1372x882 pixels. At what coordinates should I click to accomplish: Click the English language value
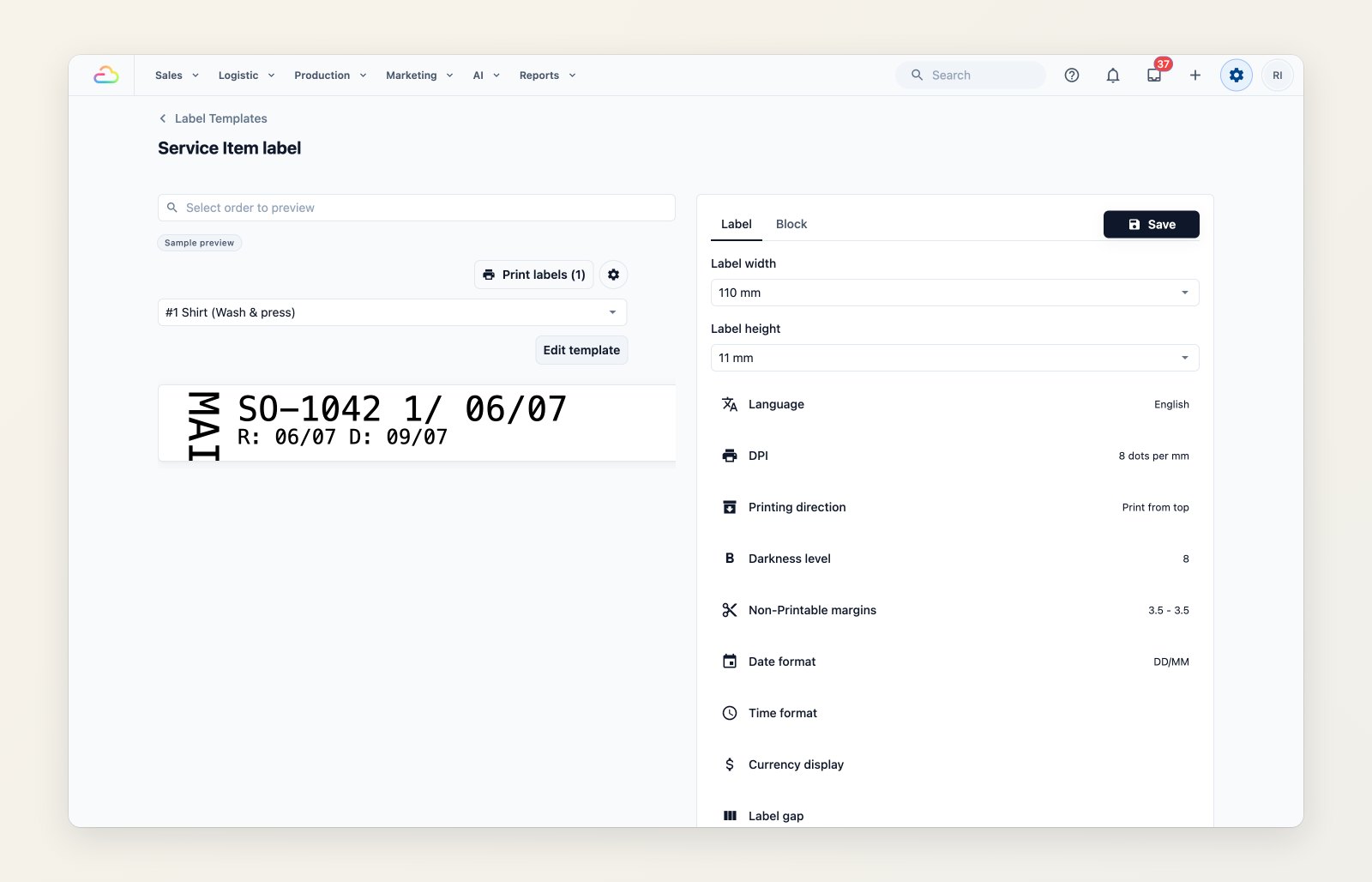pos(1171,404)
